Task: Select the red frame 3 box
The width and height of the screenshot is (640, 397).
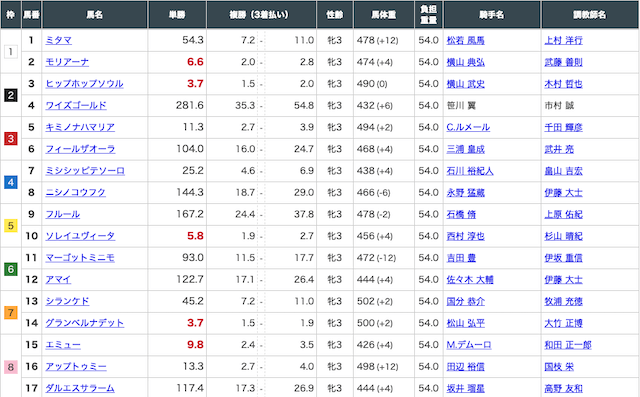Action: (11, 139)
